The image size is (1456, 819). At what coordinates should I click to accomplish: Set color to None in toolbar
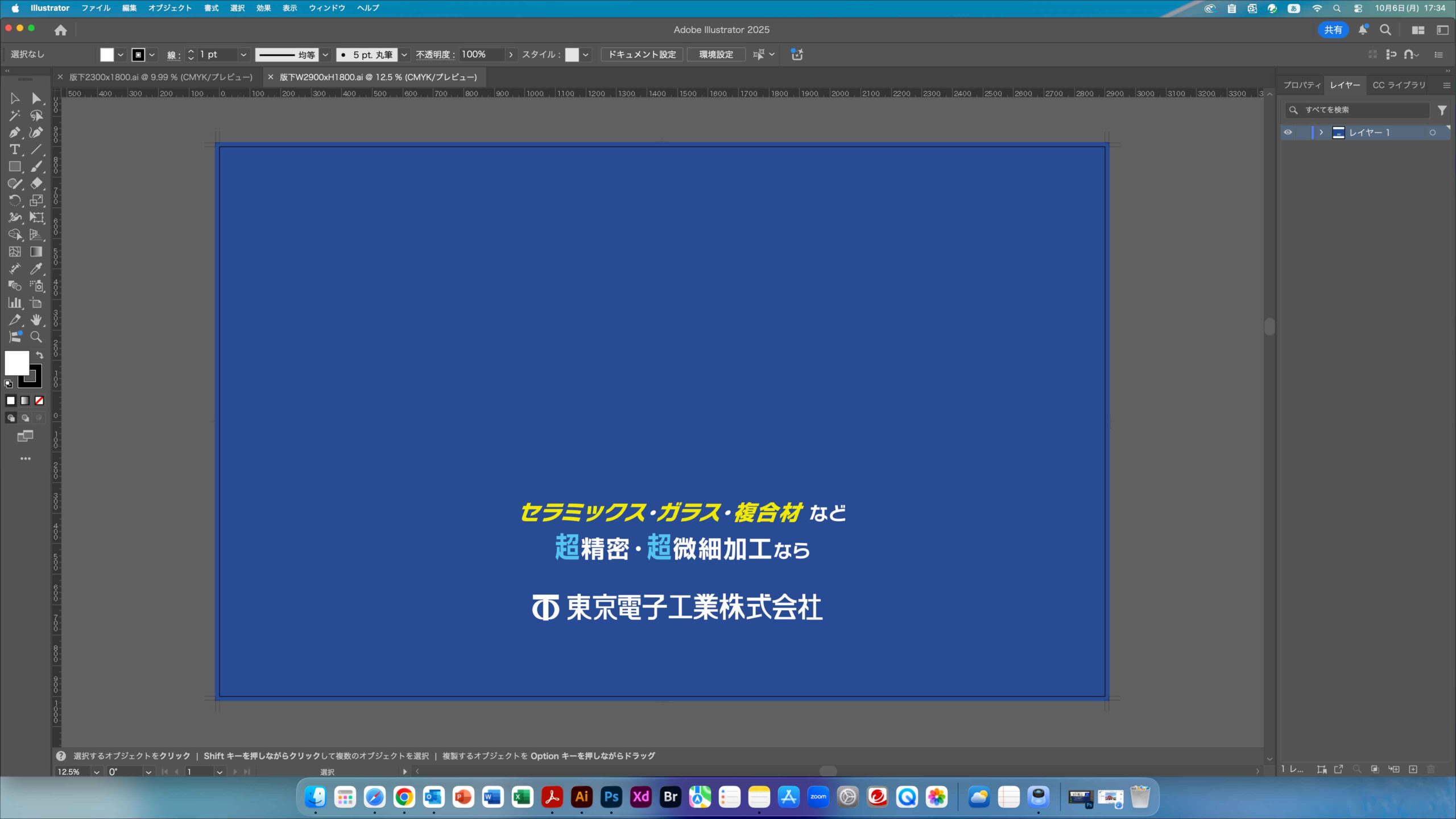[39, 401]
